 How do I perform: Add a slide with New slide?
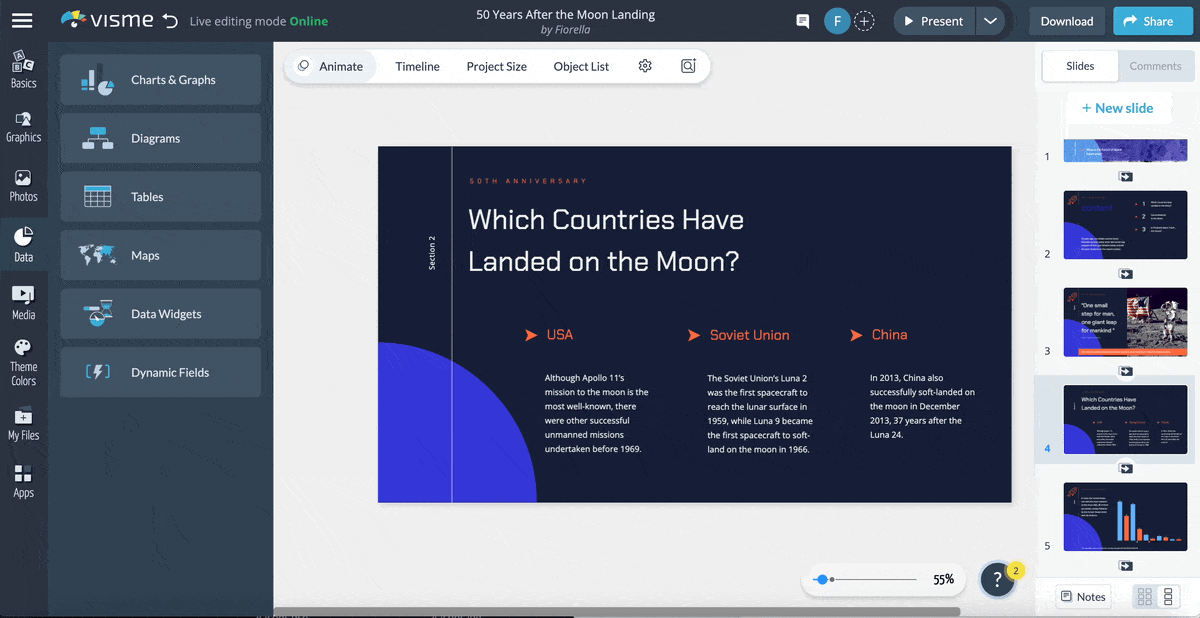[1117, 108]
